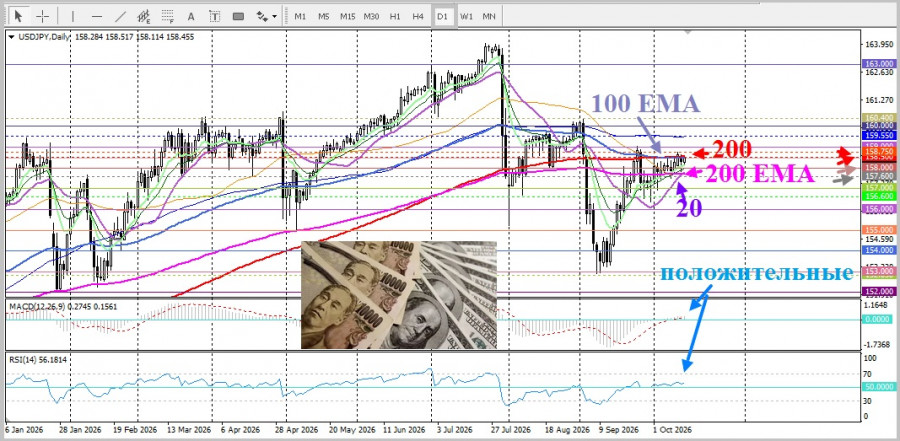Click the grey 157.600 level label
The image size is (900, 441).
coord(879,176)
